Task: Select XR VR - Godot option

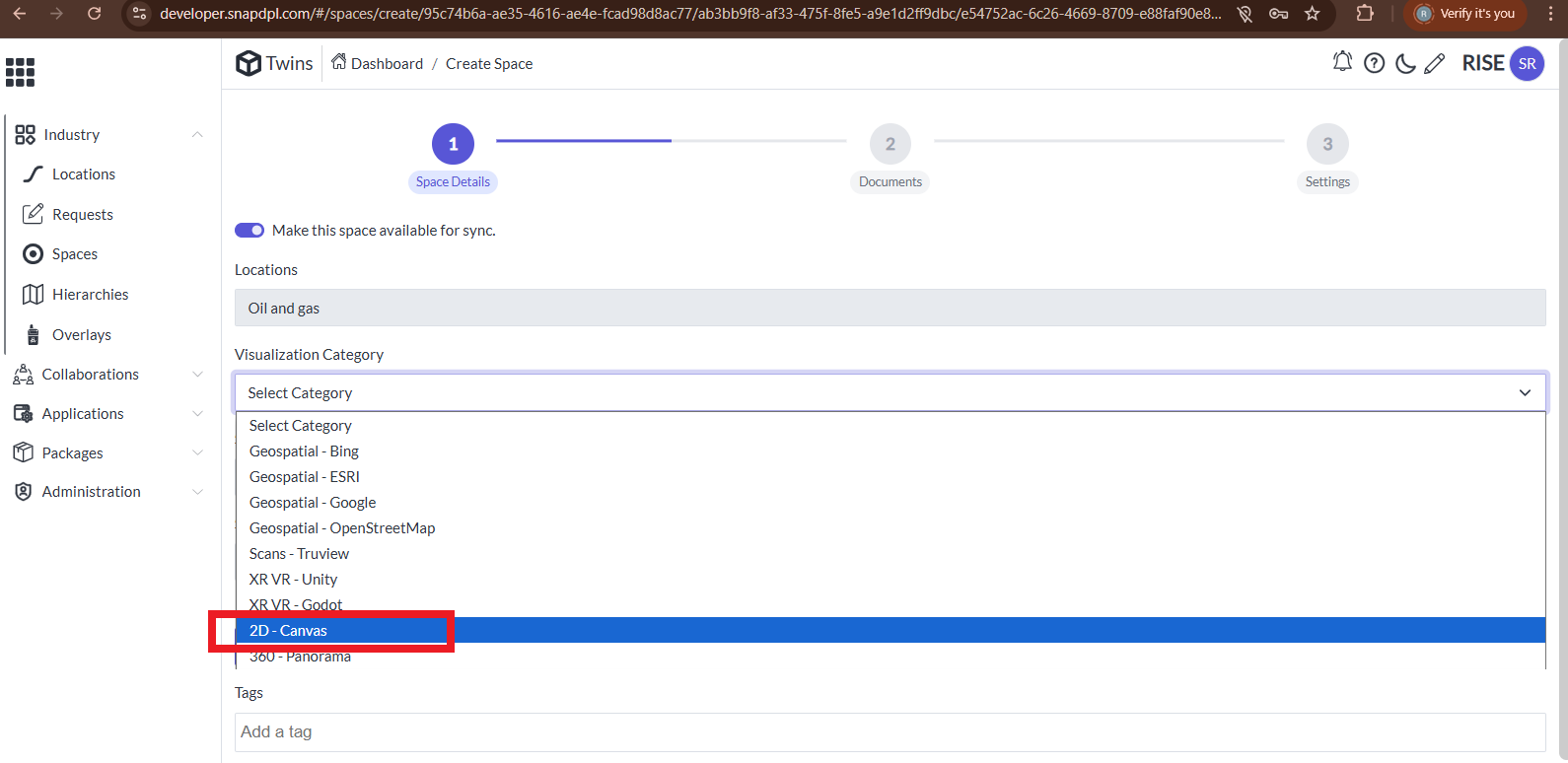Action: [891, 605]
